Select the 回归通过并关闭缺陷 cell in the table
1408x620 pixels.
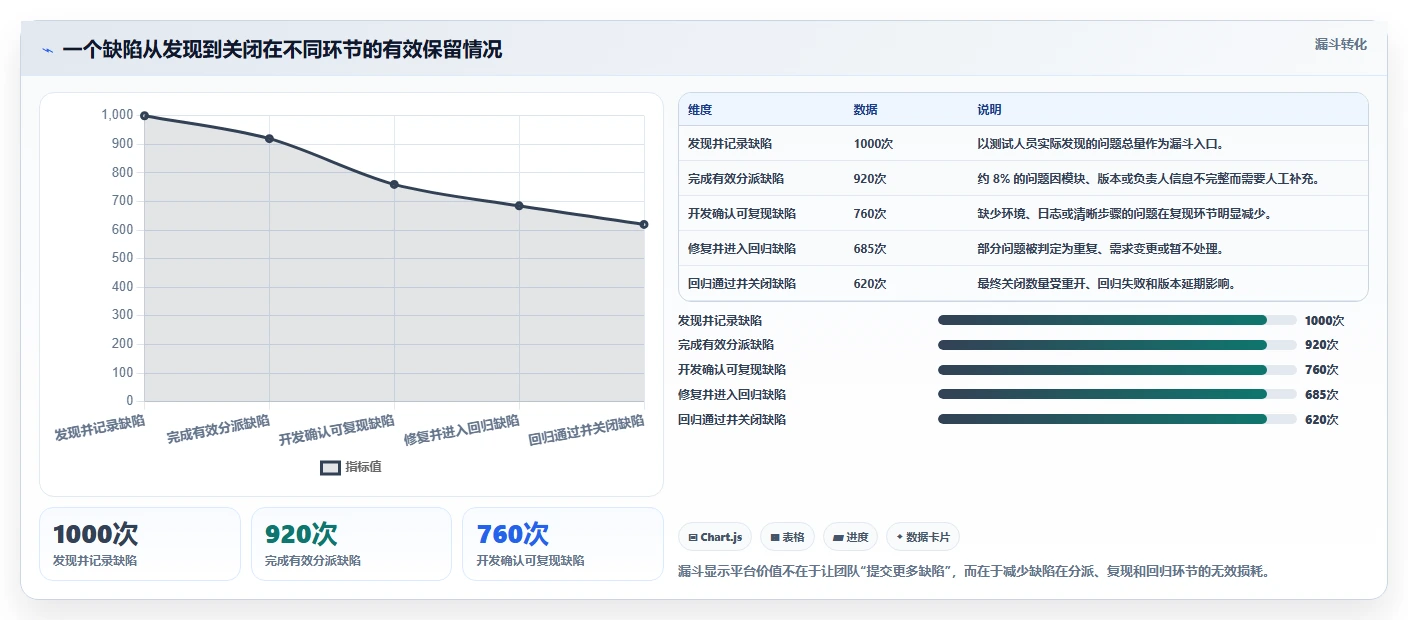pos(742,284)
